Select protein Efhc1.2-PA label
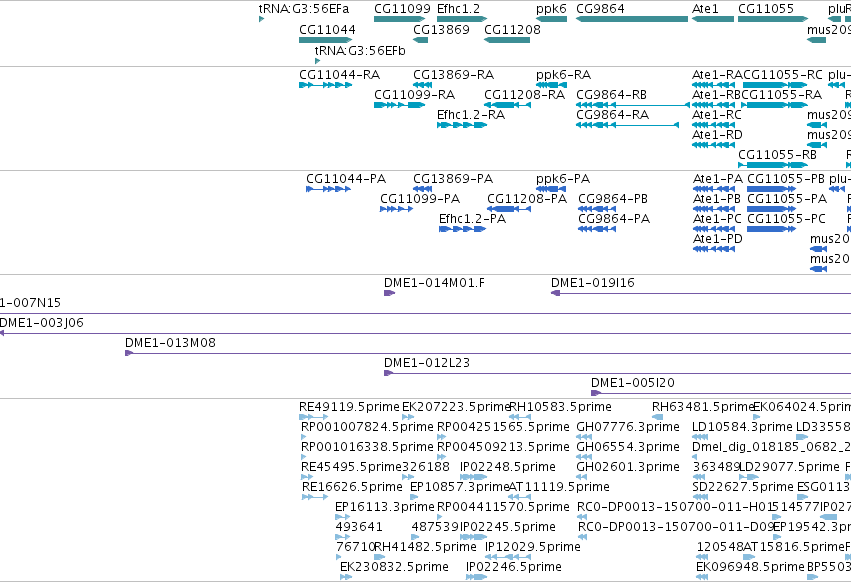The image size is (851, 582). point(472,219)
